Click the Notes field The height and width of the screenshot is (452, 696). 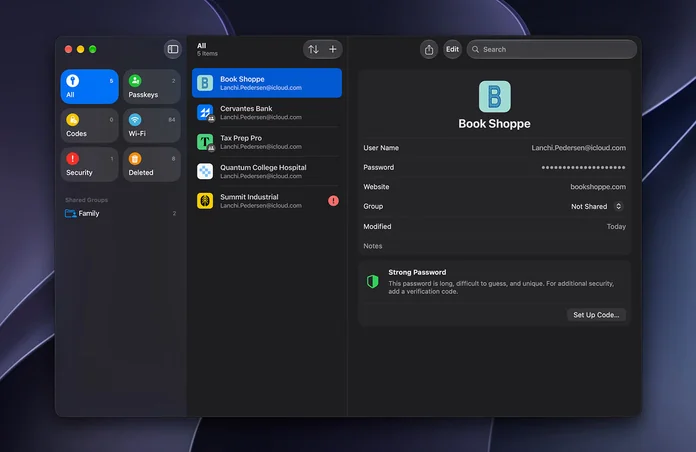(x=494, y=246)
